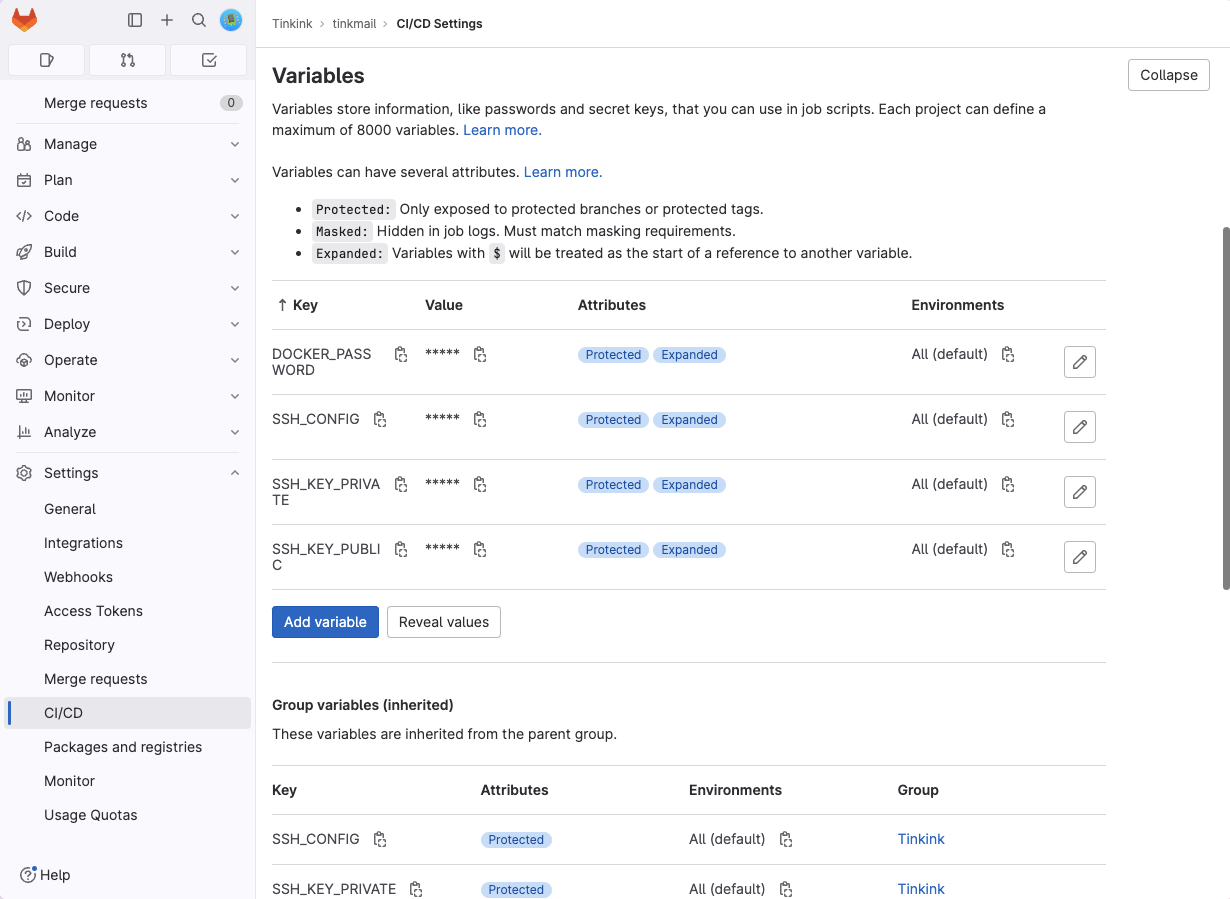The image size is (1230, 899).
Task: Open user avatar menu
Action: [231, 20]
